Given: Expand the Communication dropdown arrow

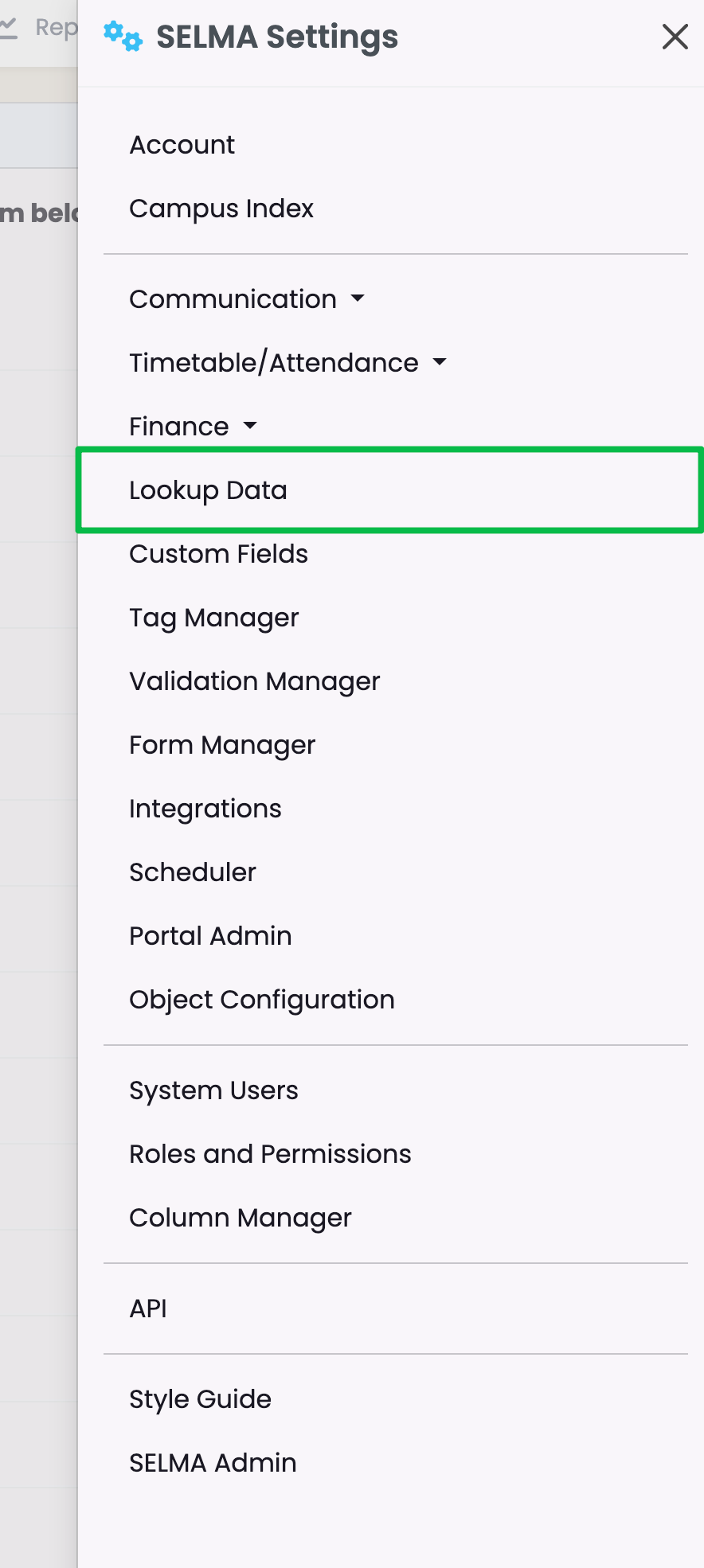Looking at the screenshot, I should pyautogui.click(x=358, y=299).
